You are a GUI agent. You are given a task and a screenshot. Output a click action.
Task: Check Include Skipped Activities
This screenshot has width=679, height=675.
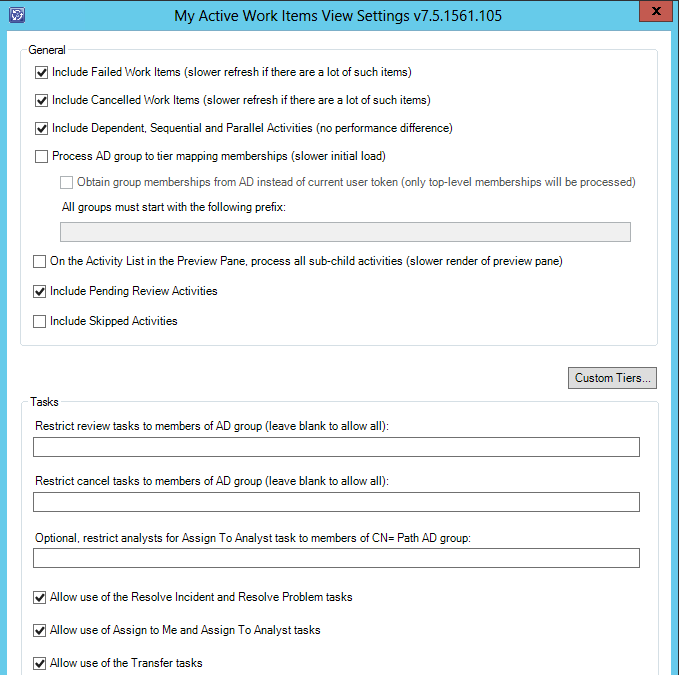tap(40, 322)
